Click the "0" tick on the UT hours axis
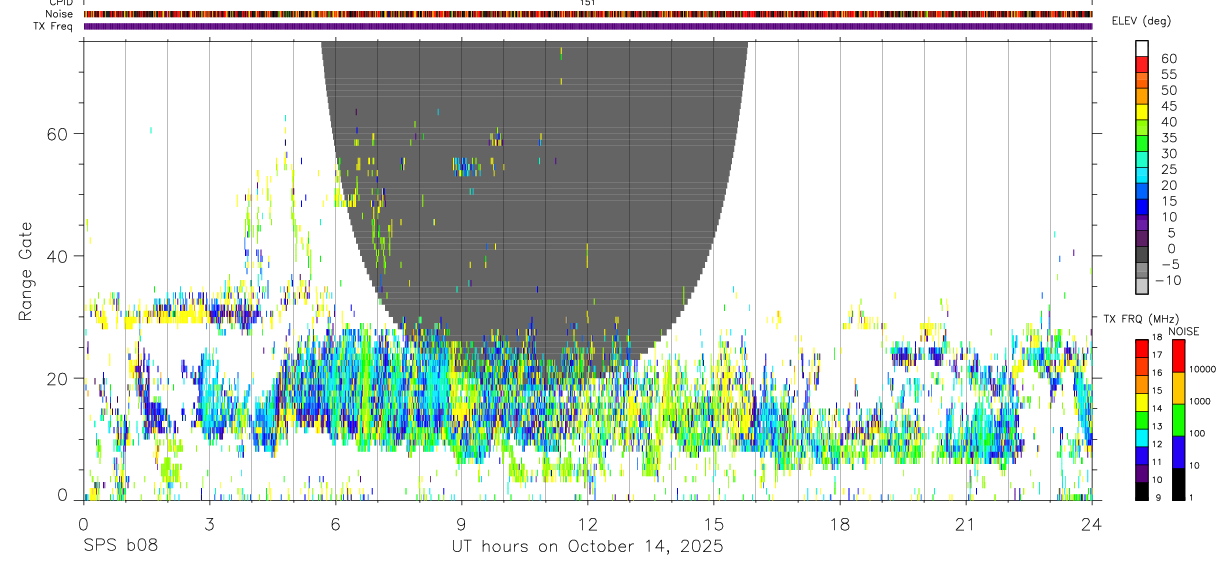 click(83, 524)
